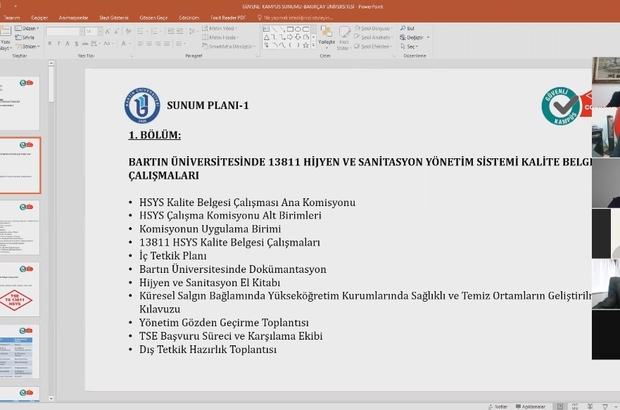
Task: Select the rectangle shape
Action: pos(290,29)
